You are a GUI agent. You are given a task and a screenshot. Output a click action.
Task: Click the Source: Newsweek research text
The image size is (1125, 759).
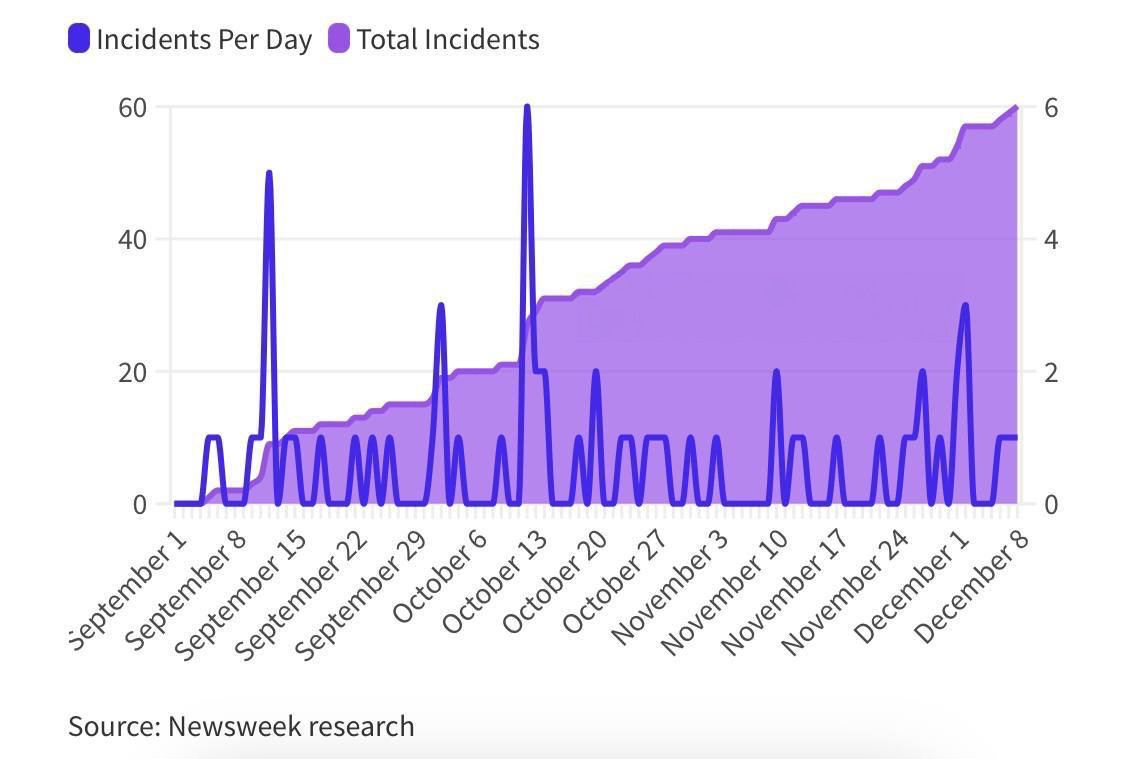[x=241, y=725]
